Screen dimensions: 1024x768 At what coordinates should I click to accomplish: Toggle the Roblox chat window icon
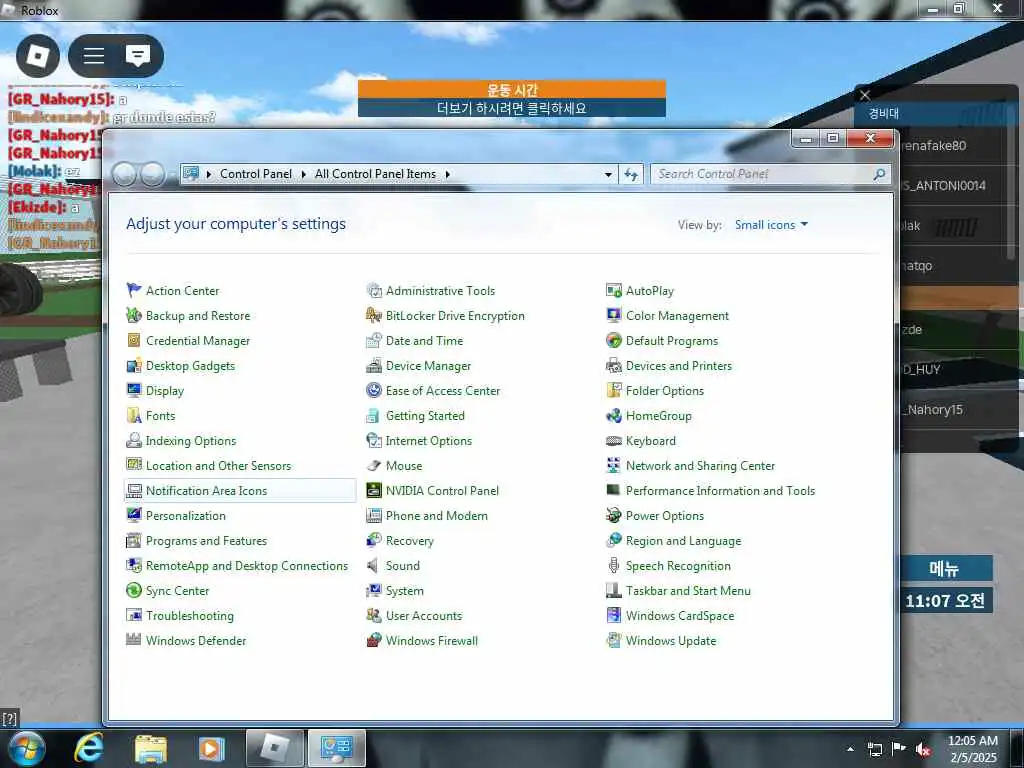pyautogui.click(x=138, y=56)
